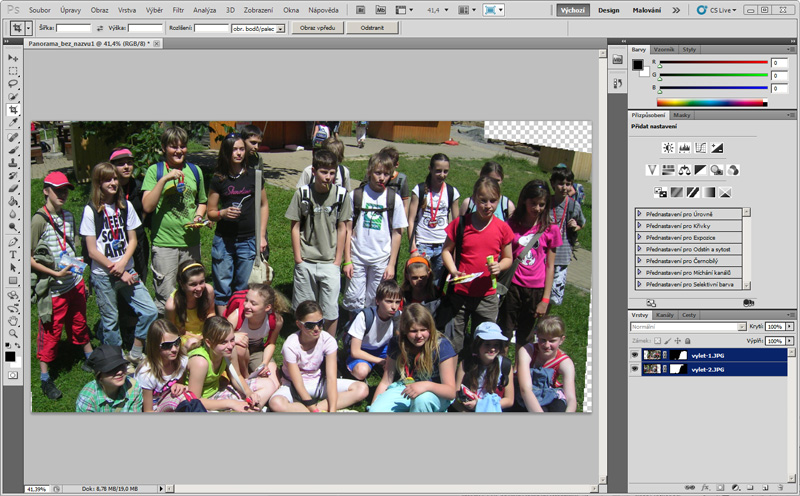Screen dimensions: 800x496
Task: Toggle Quick Mask mode
Action: [13, 375]
